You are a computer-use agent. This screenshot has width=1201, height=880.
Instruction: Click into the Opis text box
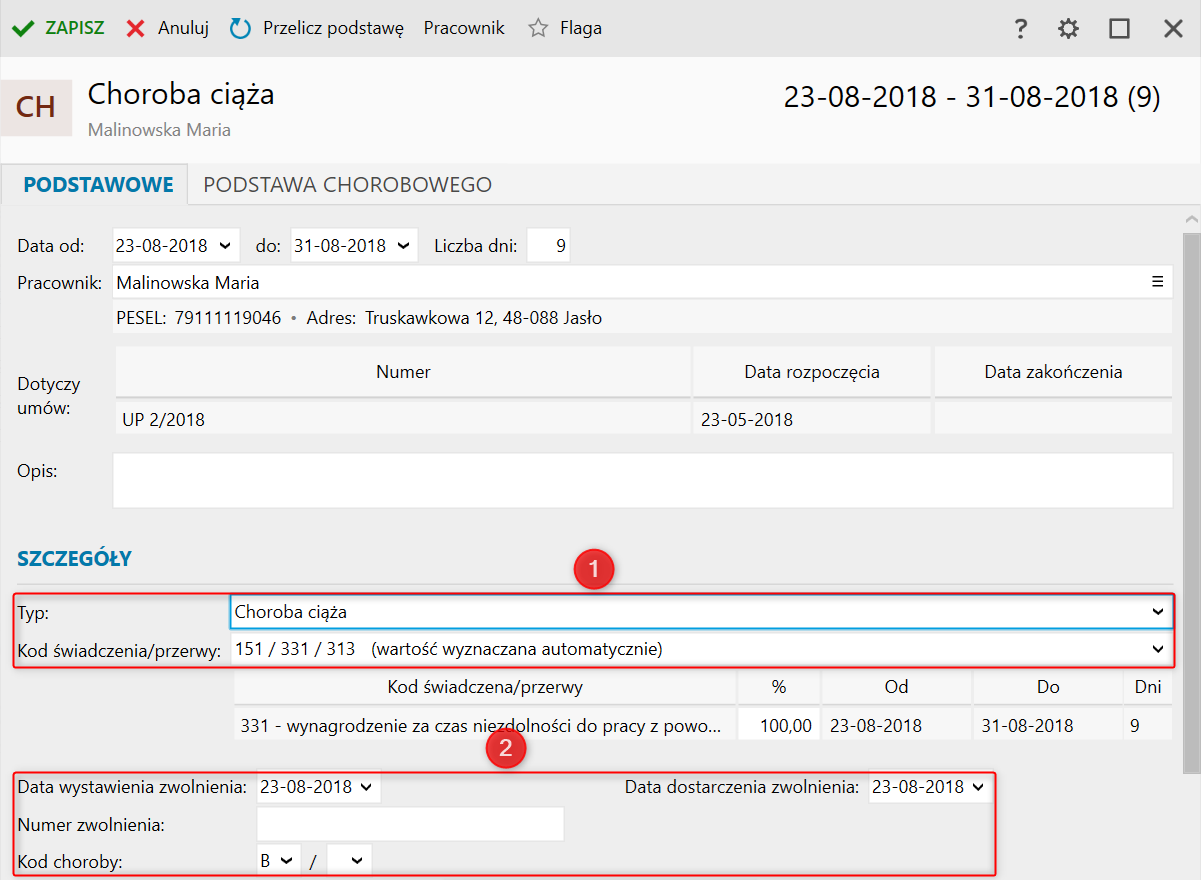642,480
